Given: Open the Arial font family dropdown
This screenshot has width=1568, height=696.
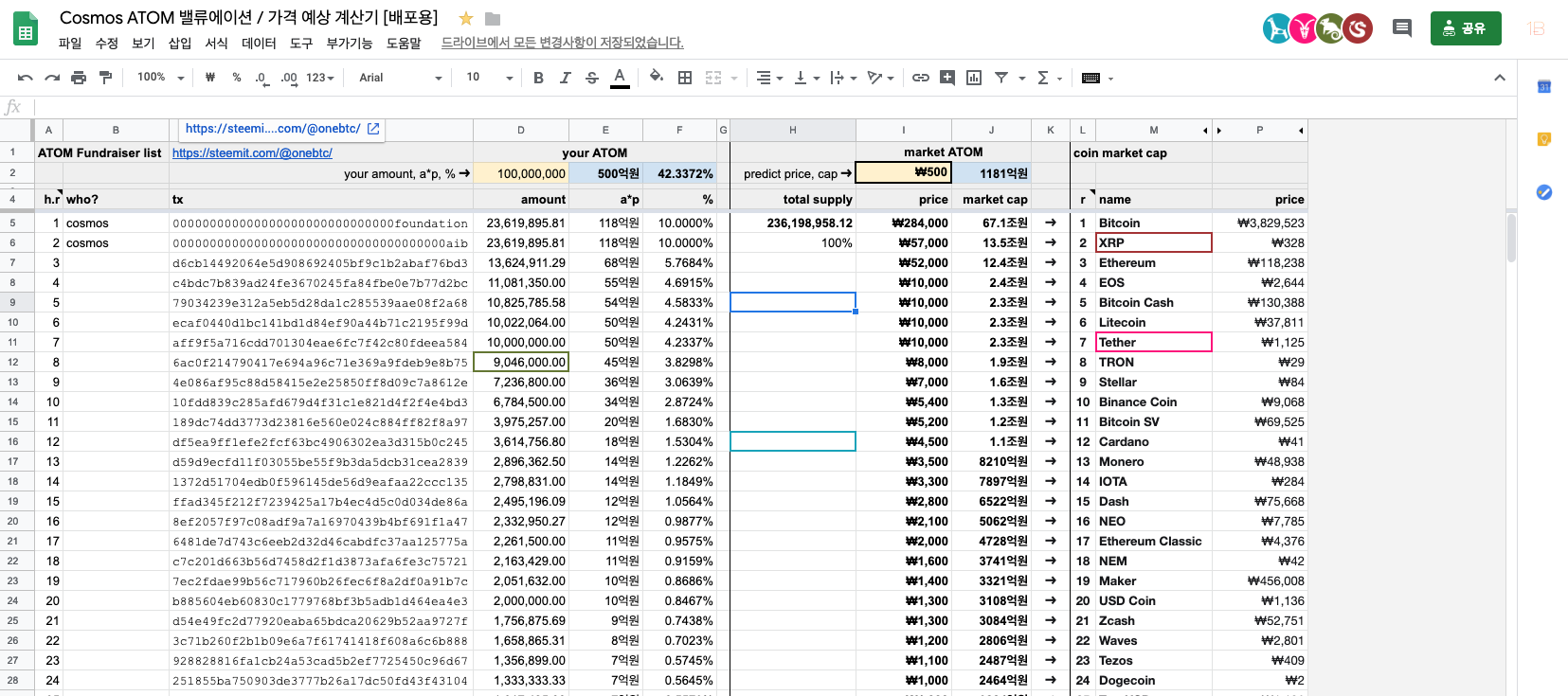Looking at the screenshot, I should pos(400,78).
